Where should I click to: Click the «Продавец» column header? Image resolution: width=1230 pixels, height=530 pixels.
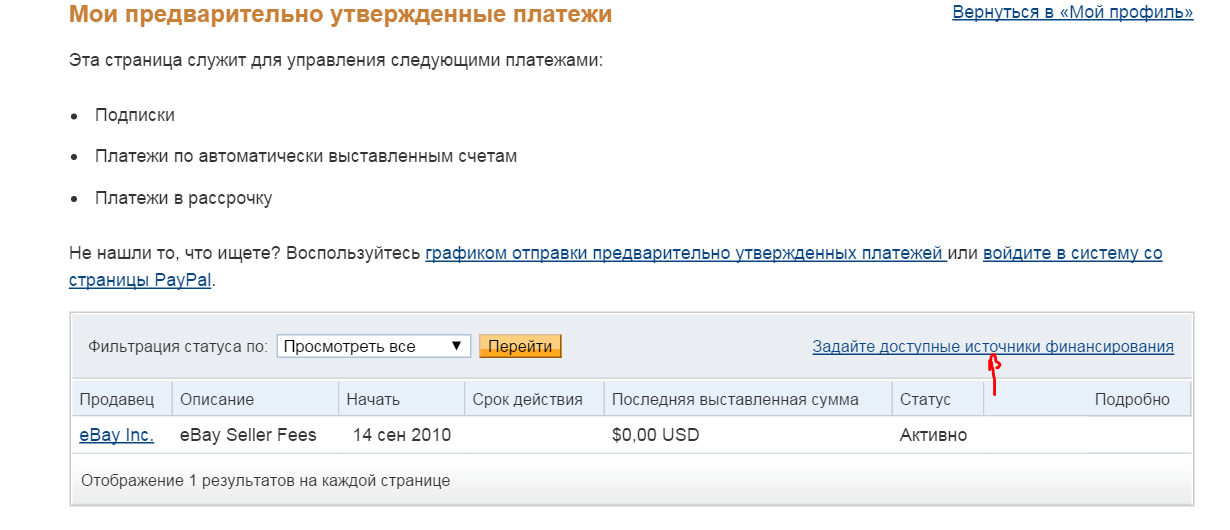[117, 399]
